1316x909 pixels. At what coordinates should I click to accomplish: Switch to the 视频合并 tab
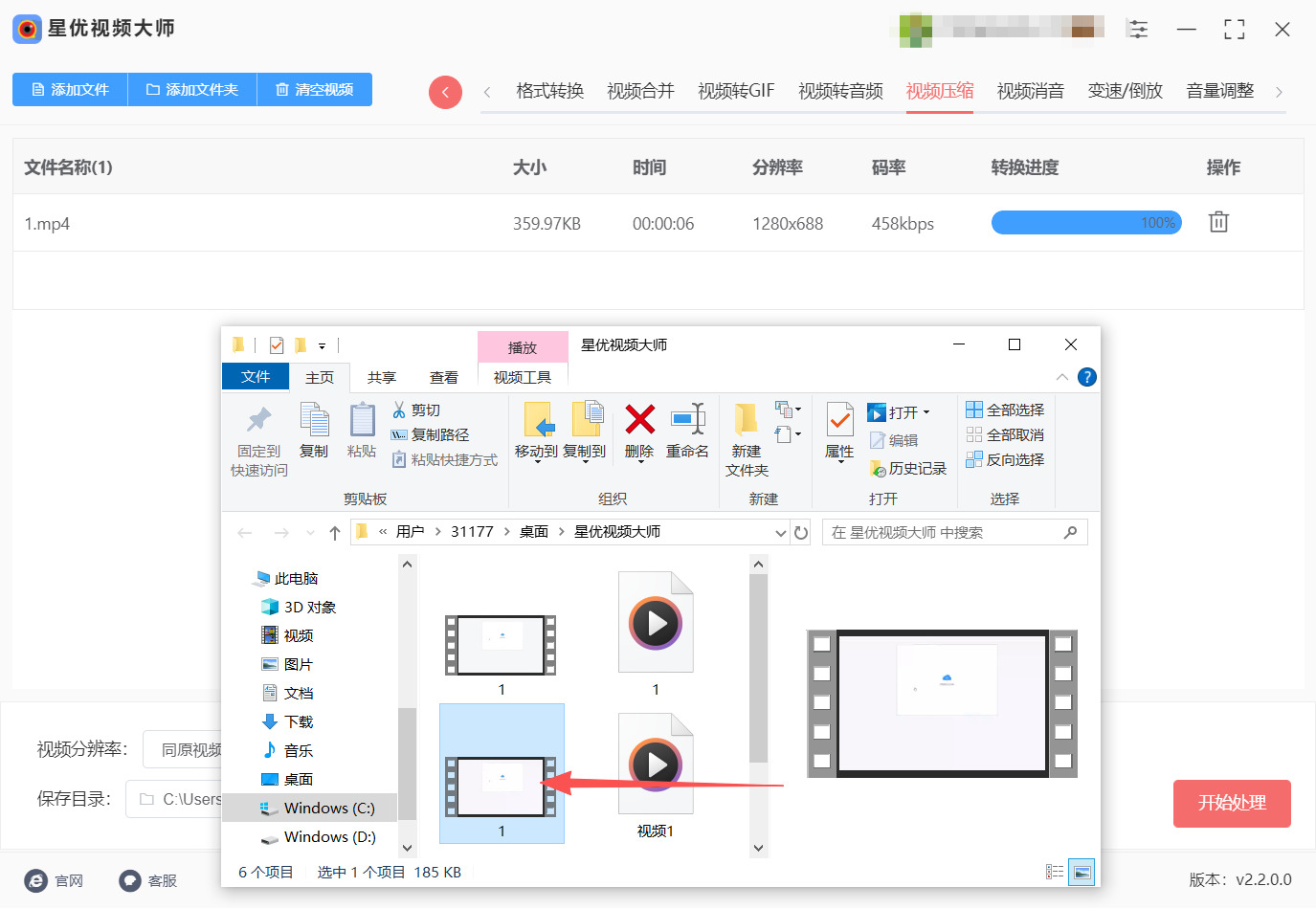coord(640,91)
